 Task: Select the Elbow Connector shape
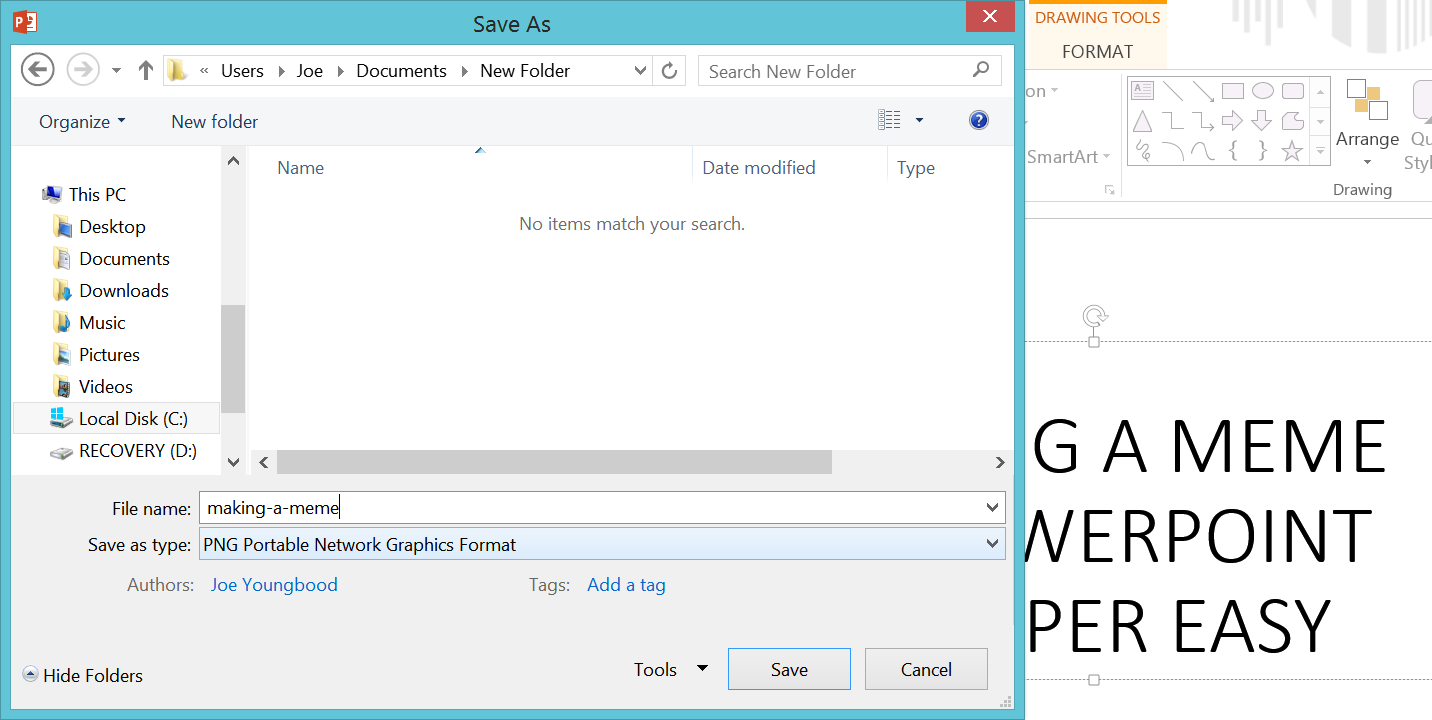(x=1173, y=121)
